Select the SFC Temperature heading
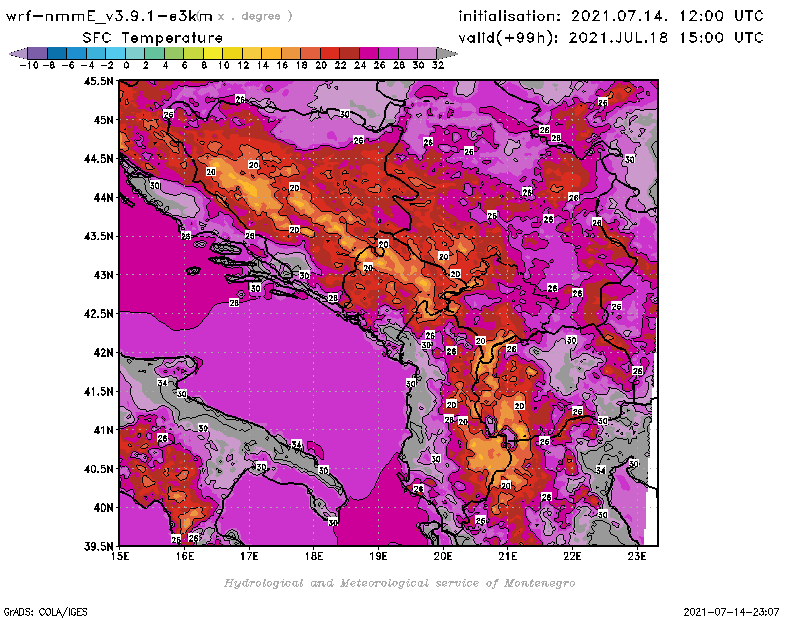800x618 pixels. tap(153, 38)
